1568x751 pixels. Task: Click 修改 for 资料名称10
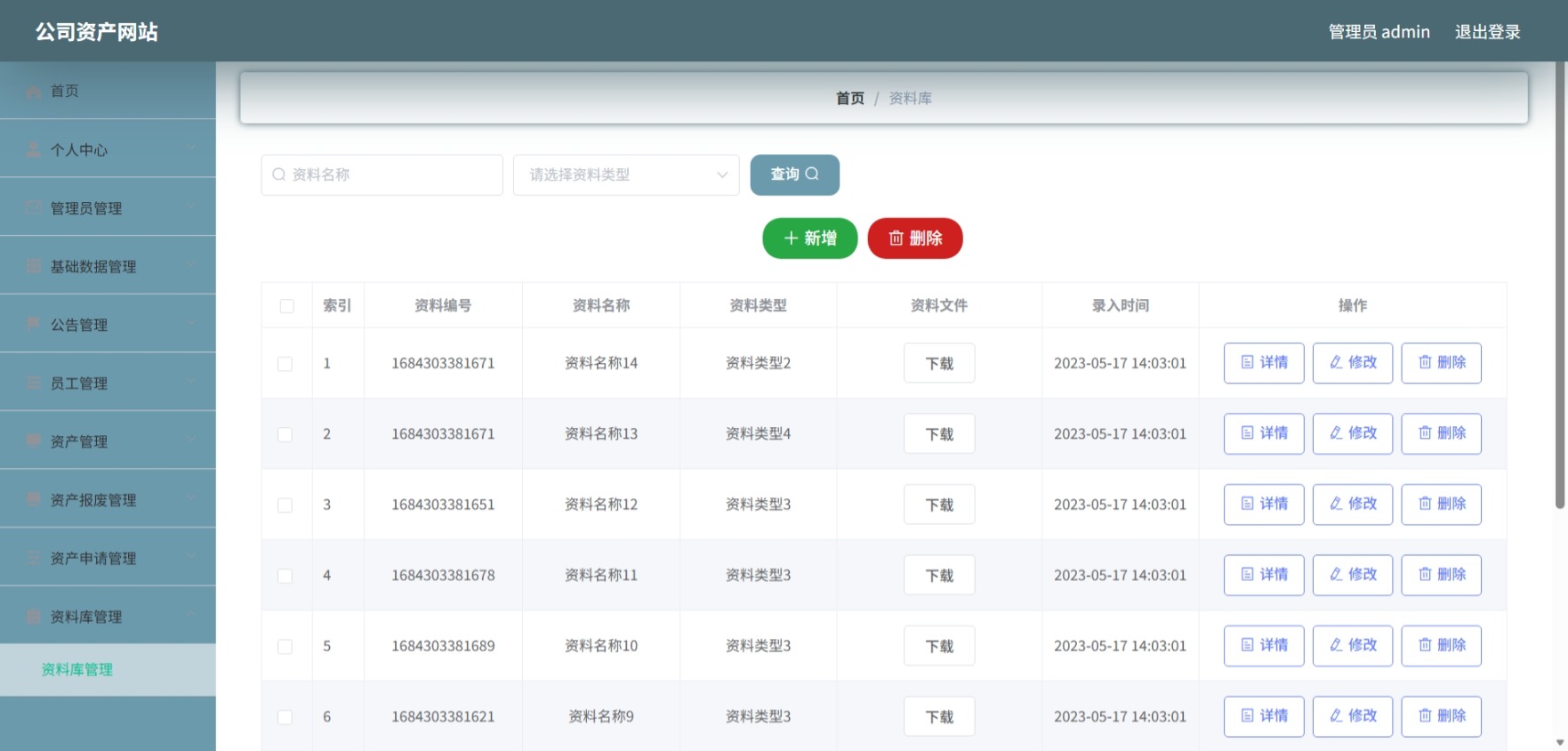point(1353,646)
